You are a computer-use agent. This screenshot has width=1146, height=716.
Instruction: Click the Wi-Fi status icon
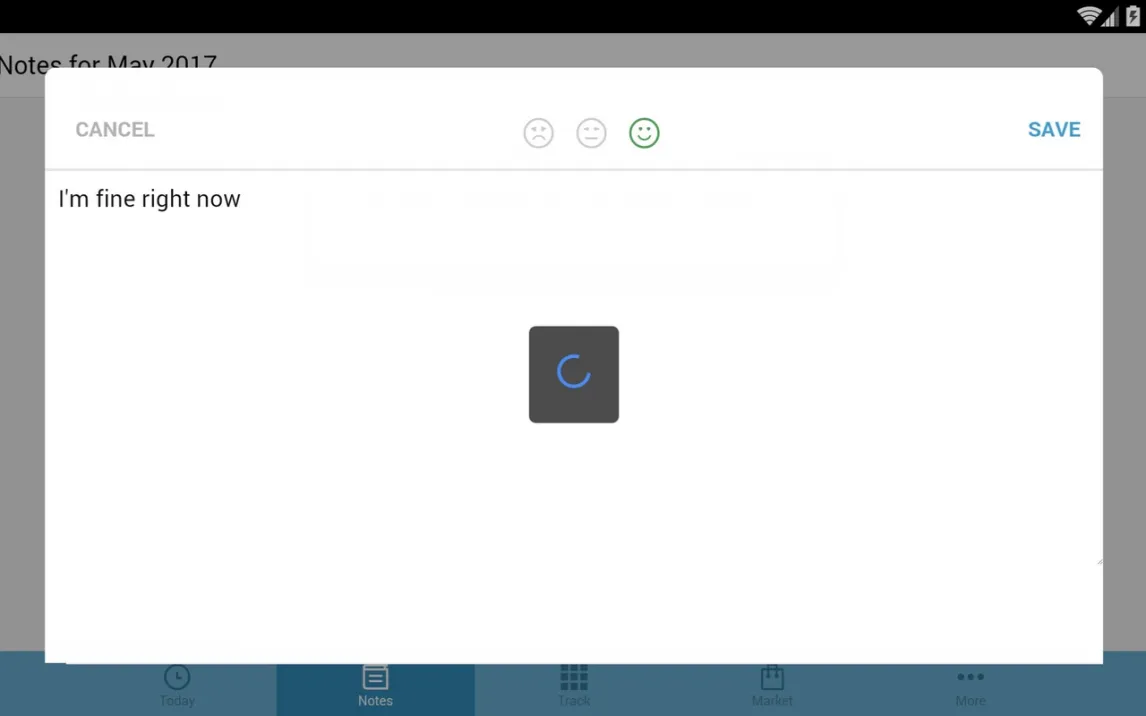pyautogui.click(x=1088, y=16)
